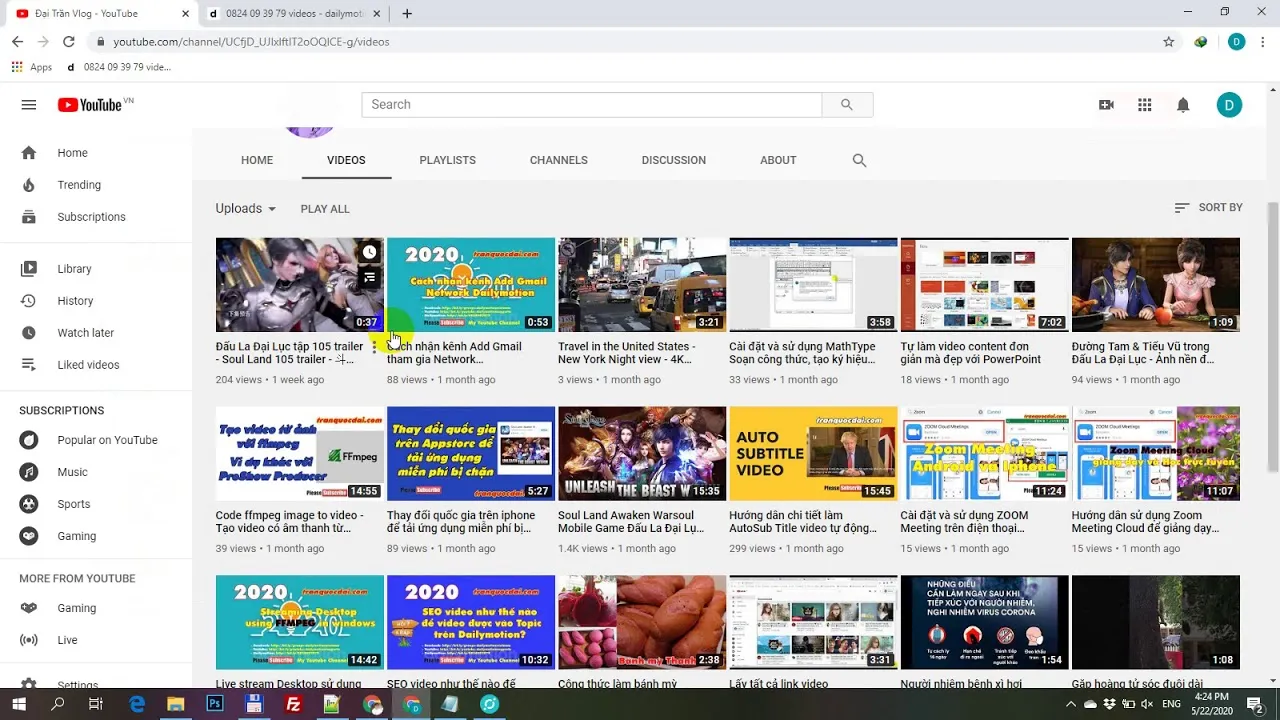The height and width of the screenshot is (720, 1280).
Task: Open Photoshop from the taskbar
Action: (x=215, y=704)
